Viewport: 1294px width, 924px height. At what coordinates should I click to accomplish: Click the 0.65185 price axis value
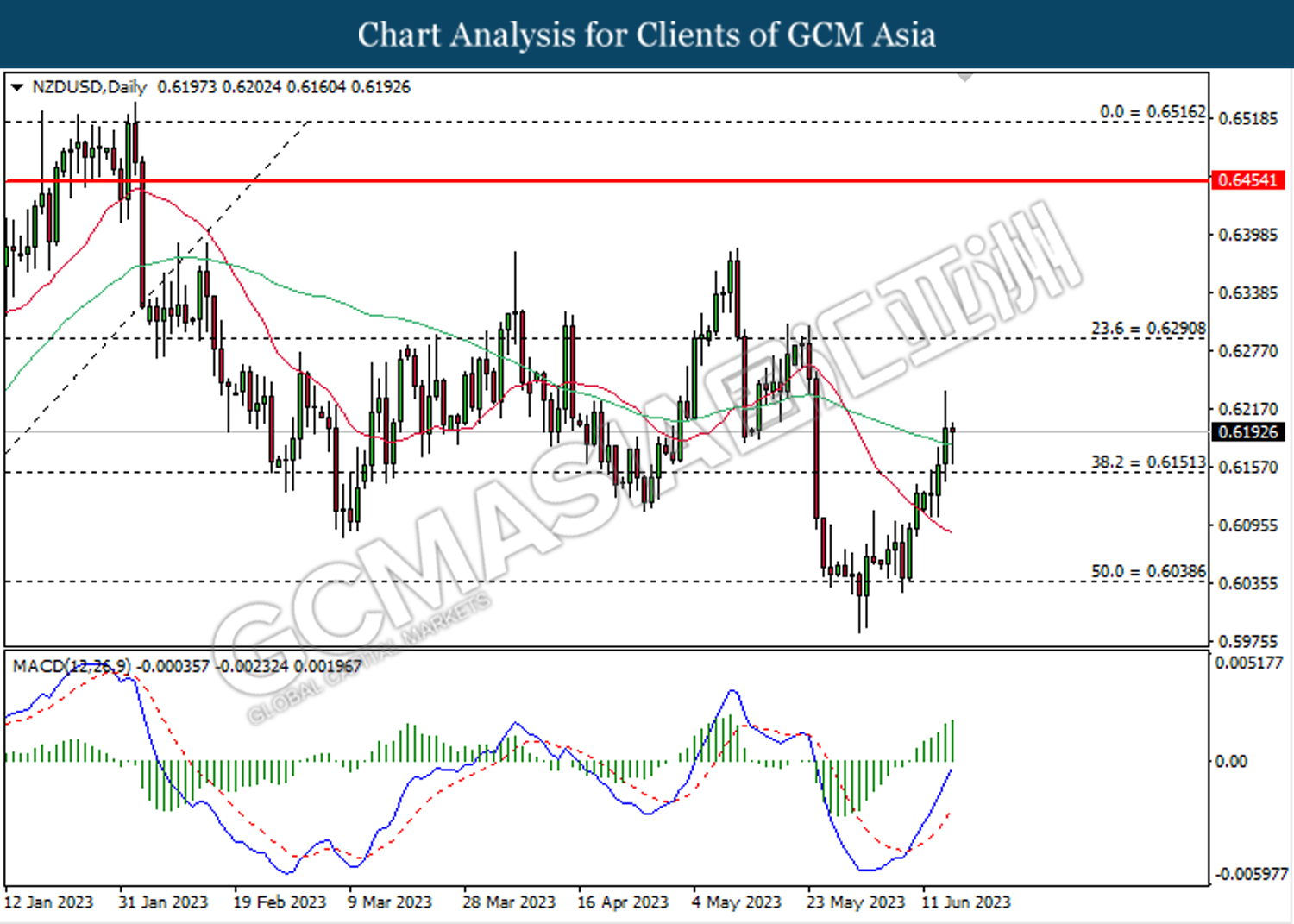[1247, 118]
